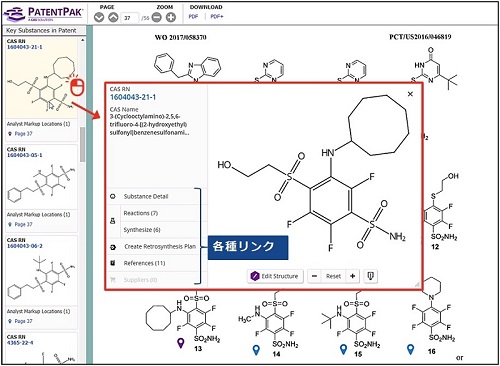This screenshot has width=500, height=366.
Task: Open Reactions (7) link
Action: 140,213
